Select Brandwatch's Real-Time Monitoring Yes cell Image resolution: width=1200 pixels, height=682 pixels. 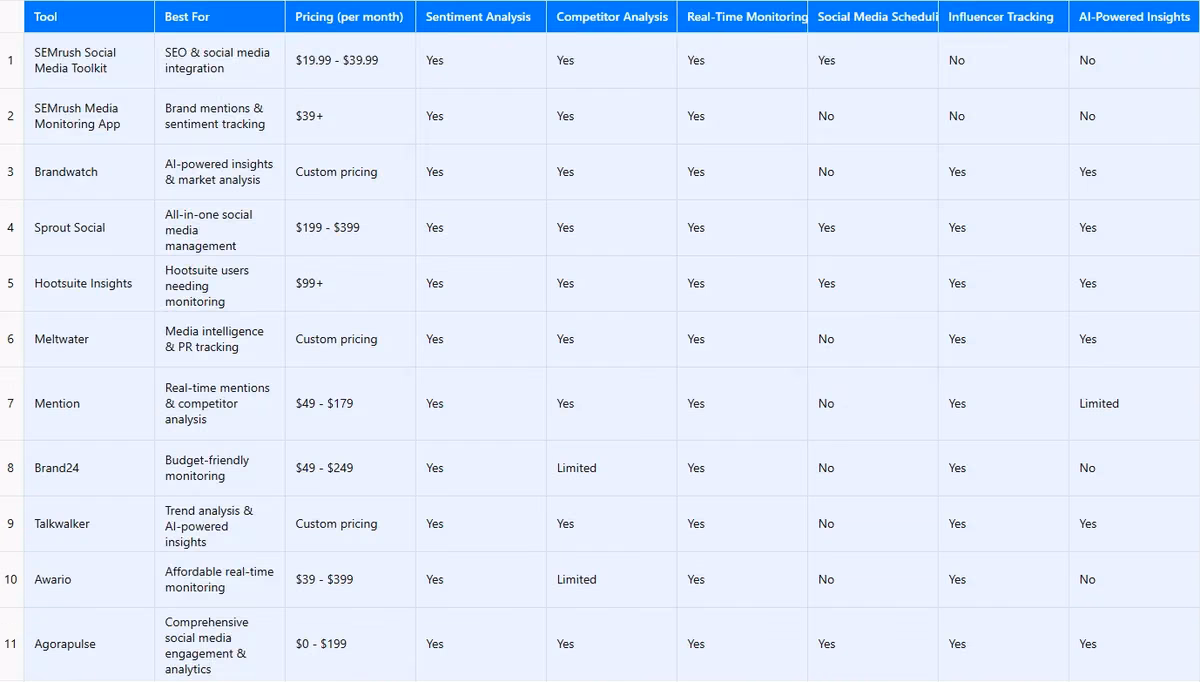(742, 172)
